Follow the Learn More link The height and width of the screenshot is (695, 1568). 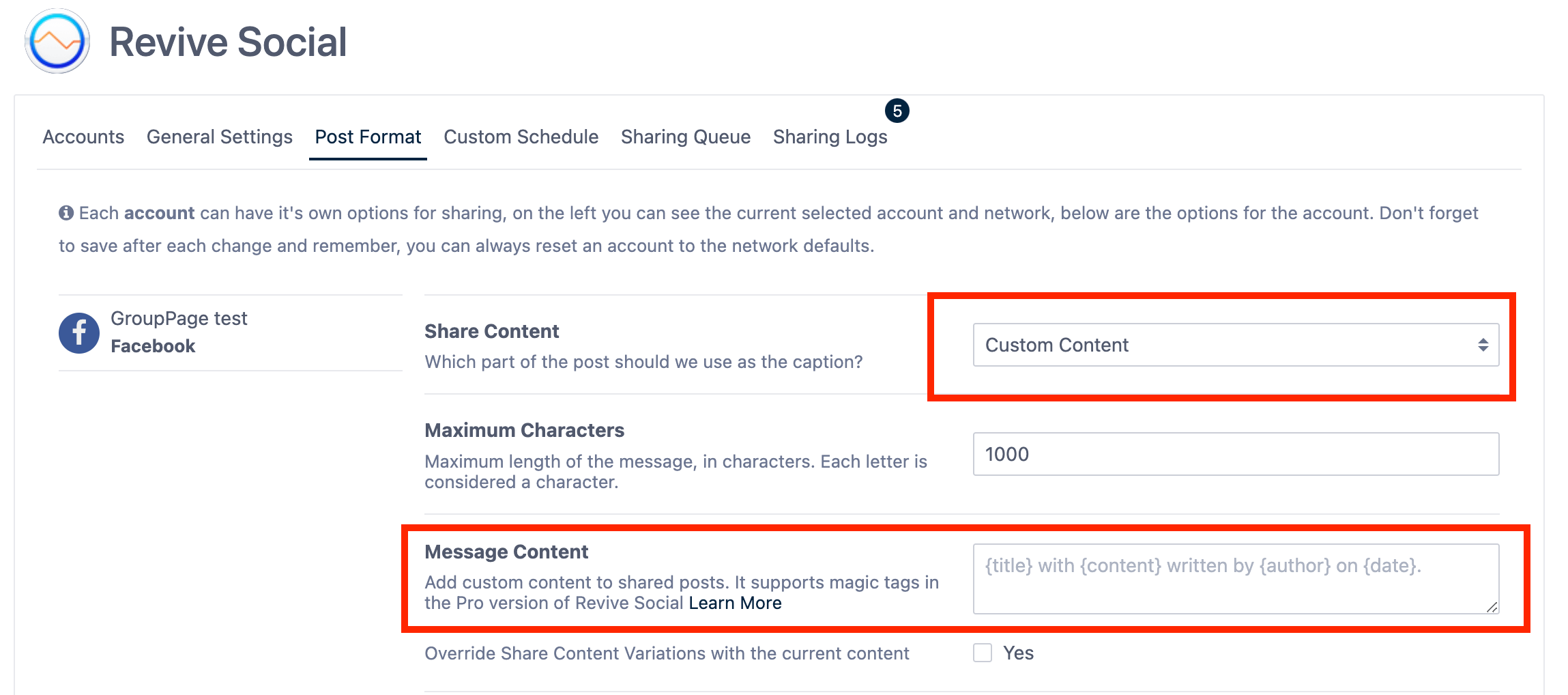pos(735,603)
